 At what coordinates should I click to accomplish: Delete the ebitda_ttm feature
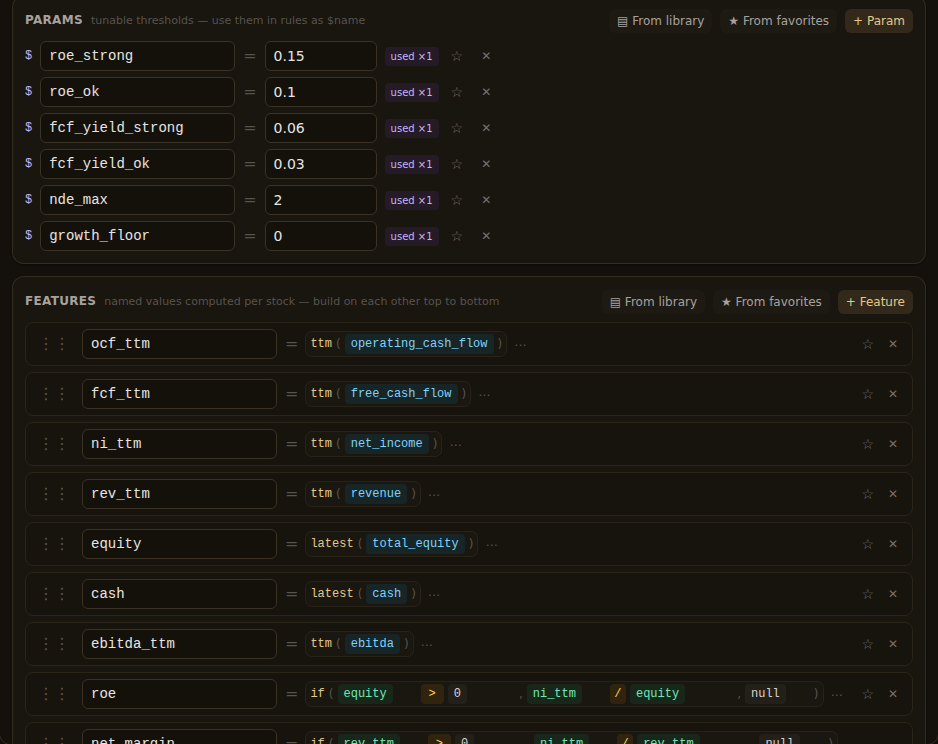(x=893, y=644)
